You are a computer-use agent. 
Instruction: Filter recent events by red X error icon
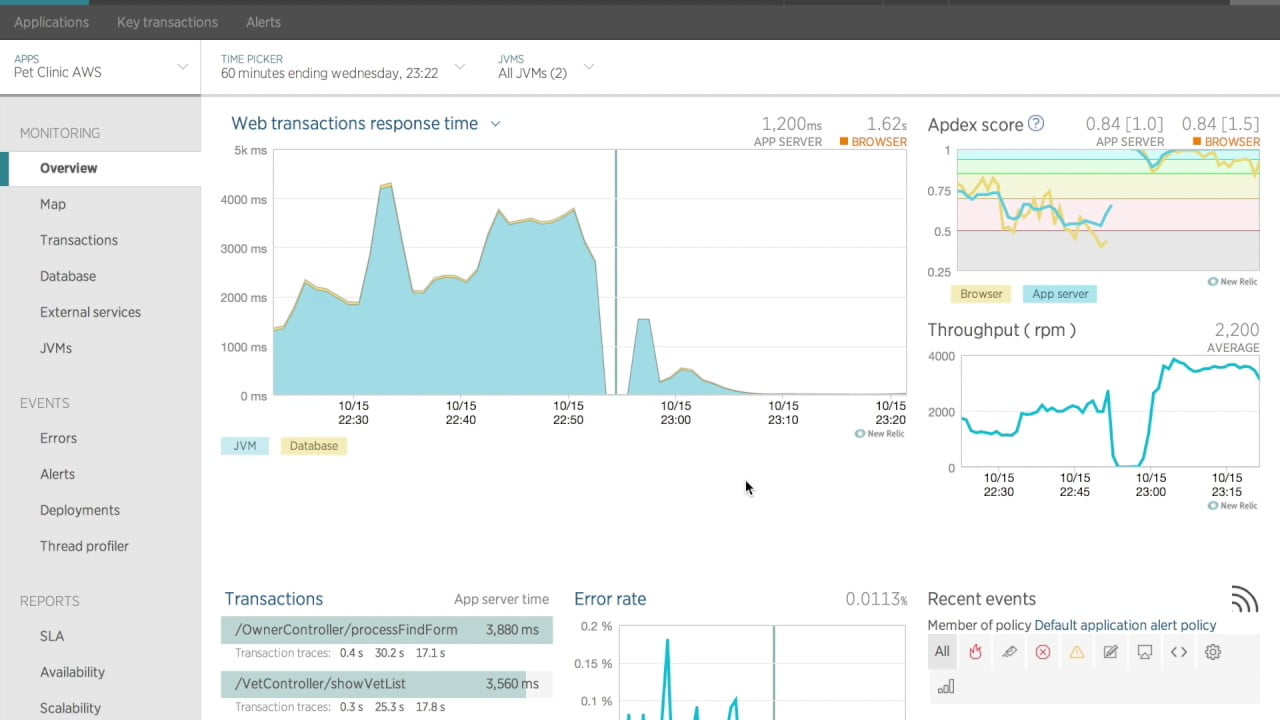click(x=1043, y=652)
